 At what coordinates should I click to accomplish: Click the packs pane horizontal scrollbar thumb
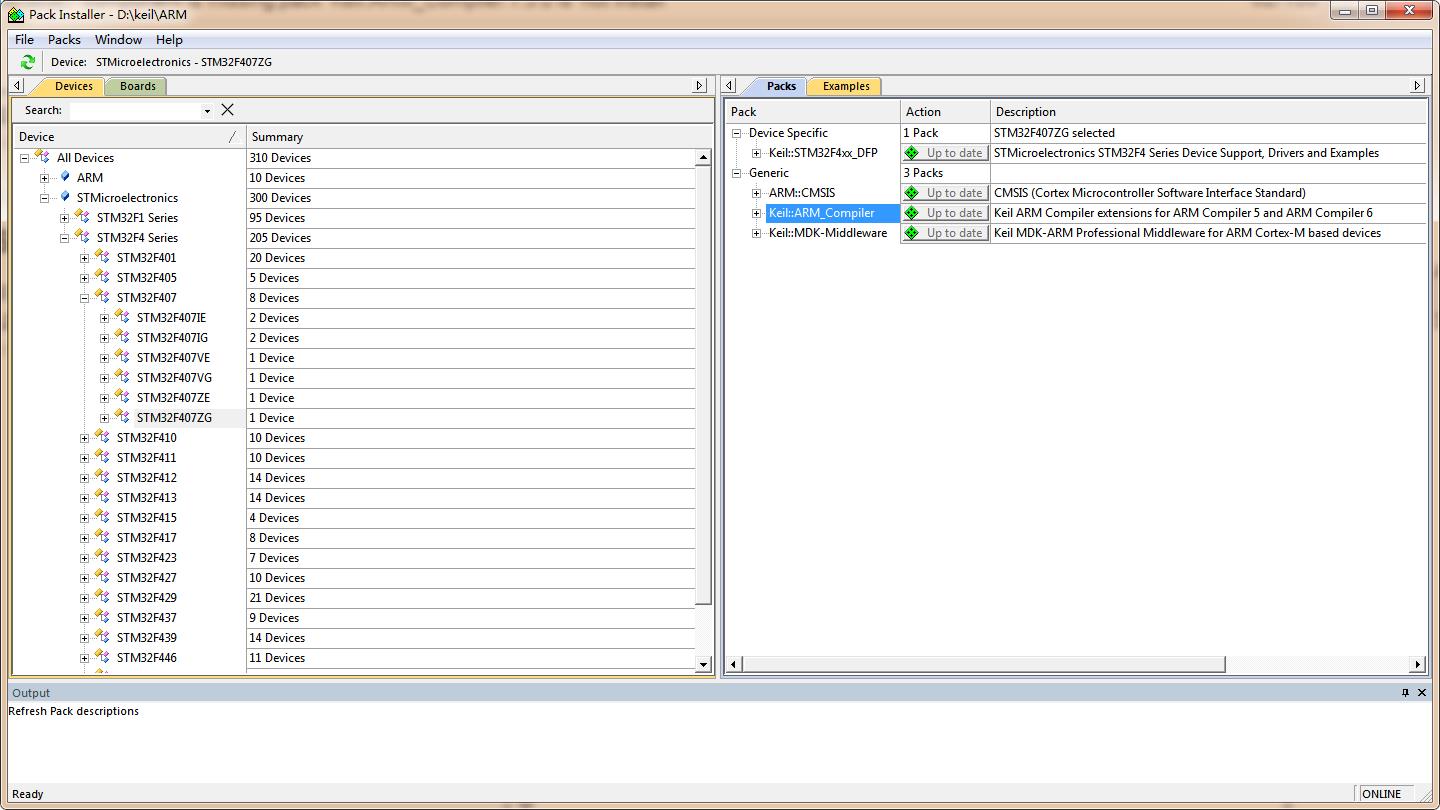point(983,664)
